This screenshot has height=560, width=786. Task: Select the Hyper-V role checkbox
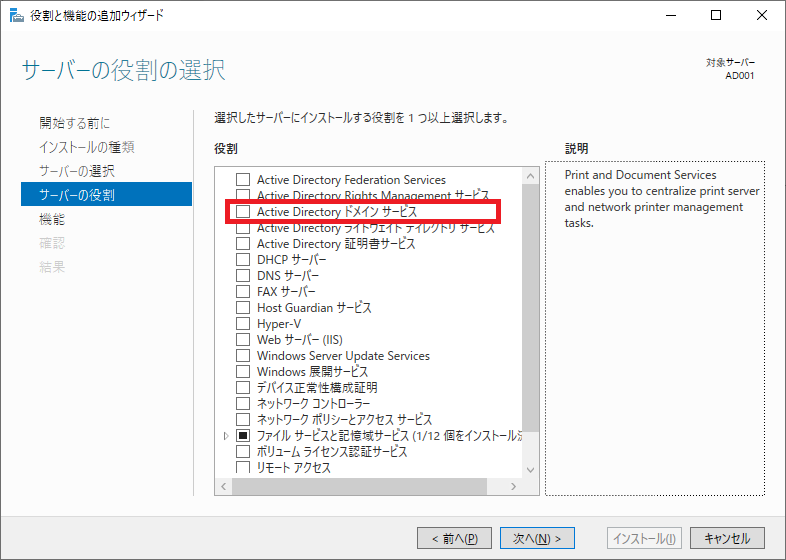[243, 323]
